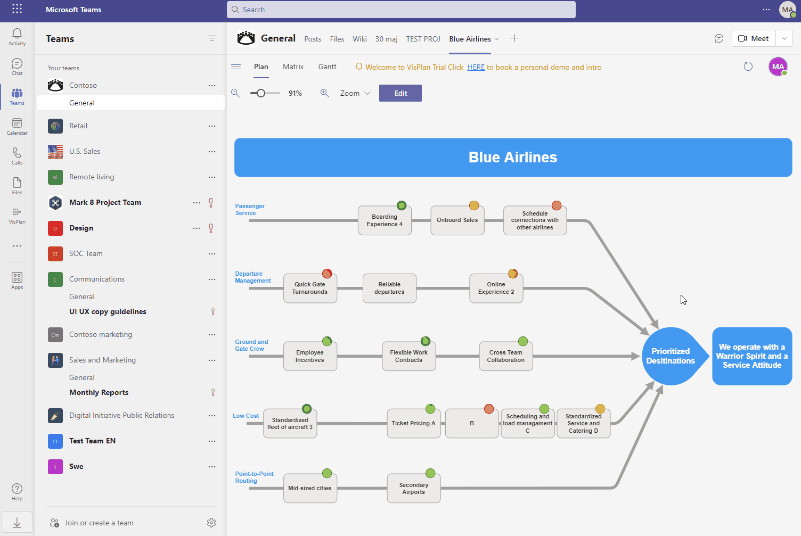Open the VisPlan hamburger menu

[x=236, y=66]
